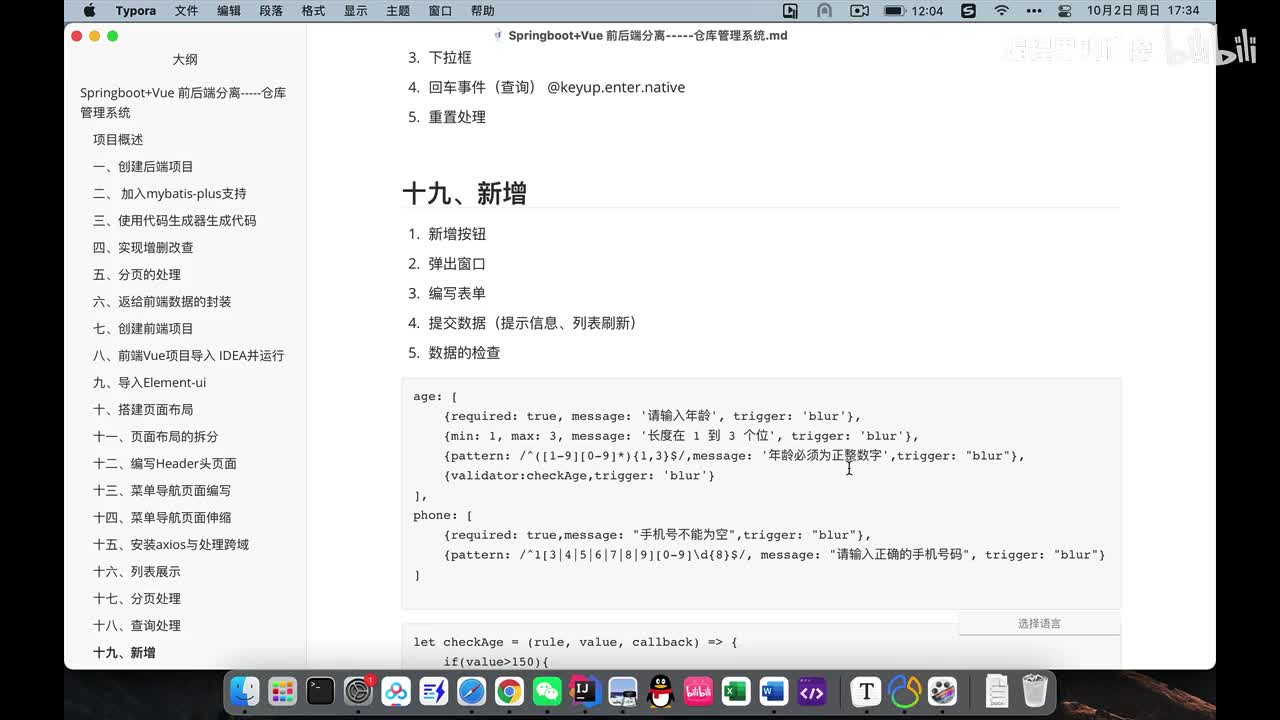Open QQ penguin icon in dock
Image resolution: width=1280 pixels, height=720 pixels.
pyautogui.click(x=660, y=691)
